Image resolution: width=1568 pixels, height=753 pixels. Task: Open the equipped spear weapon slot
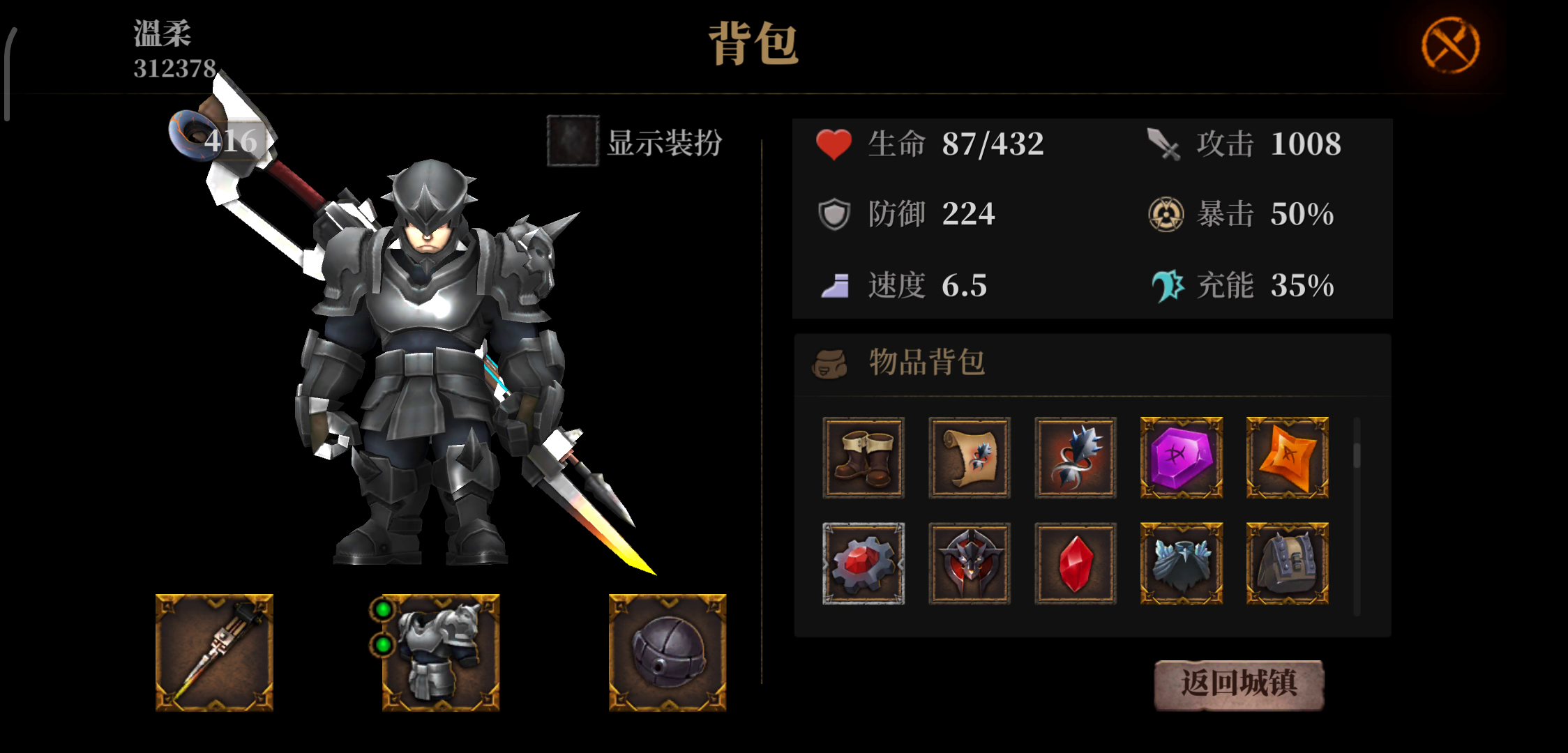(x=214, y=653)
